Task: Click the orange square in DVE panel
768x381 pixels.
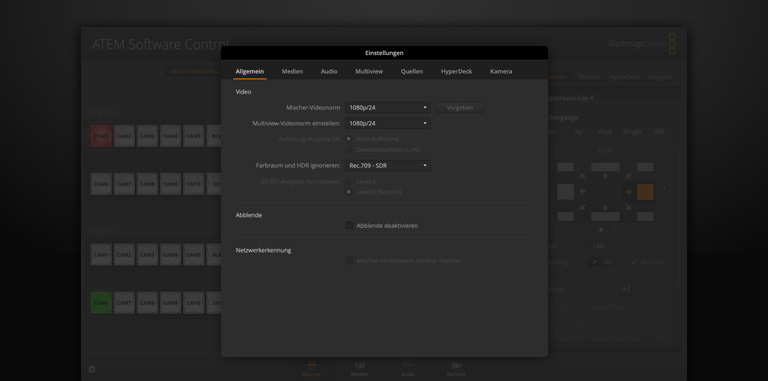Action: (645, 192)
